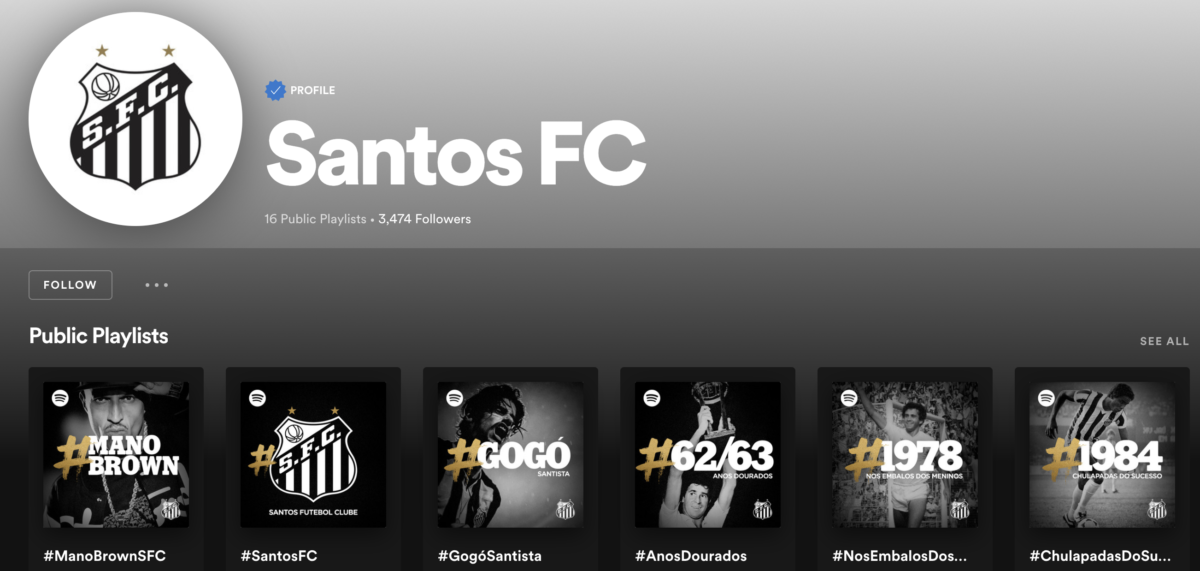
Task: Open the #ManoBrownSFC playlist cover
Action: (116, 454)
